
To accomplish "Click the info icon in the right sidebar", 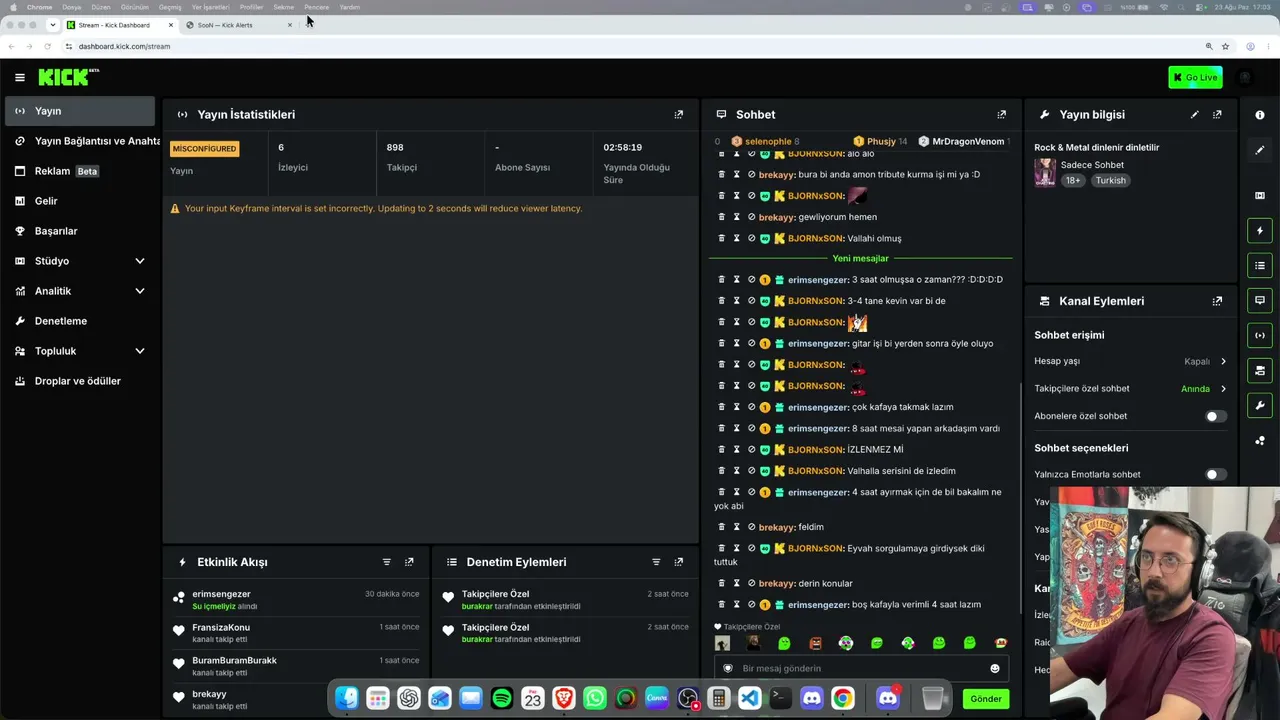I will (x=1259, y=115).
